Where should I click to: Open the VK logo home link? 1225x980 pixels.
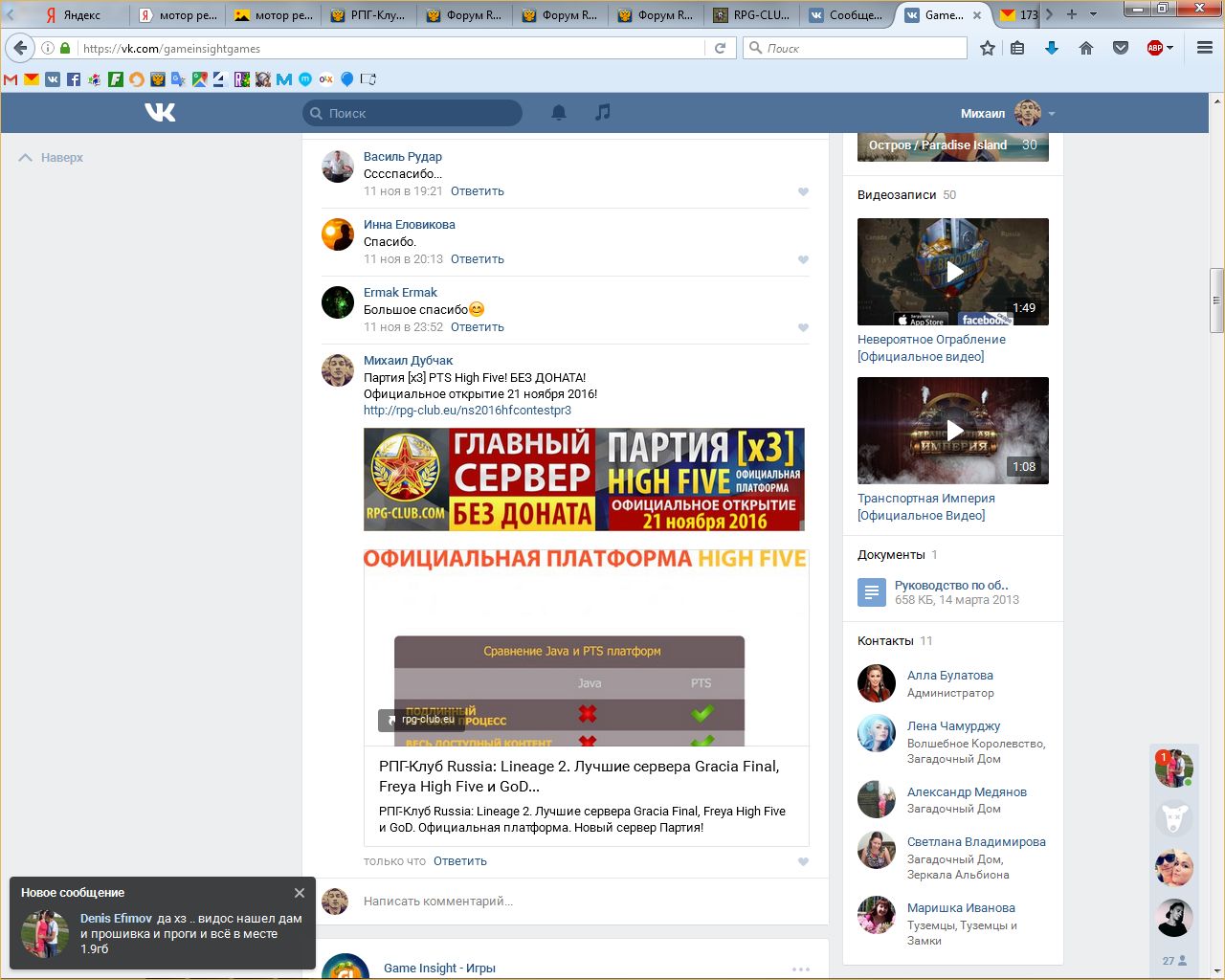[160, 113]
